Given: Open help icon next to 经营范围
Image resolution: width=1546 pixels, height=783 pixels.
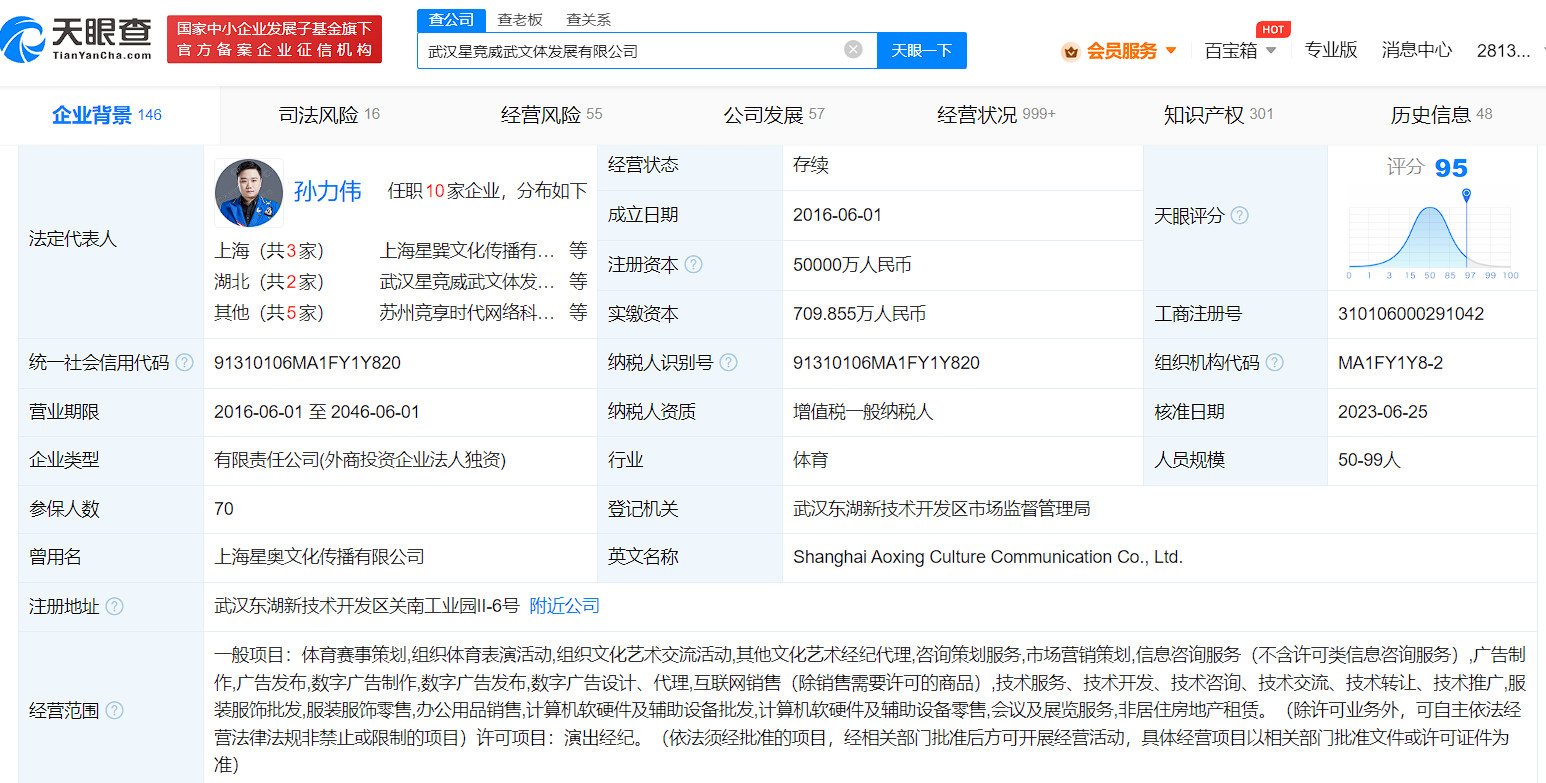Looking at the screenshot, I should click(114, 711).
